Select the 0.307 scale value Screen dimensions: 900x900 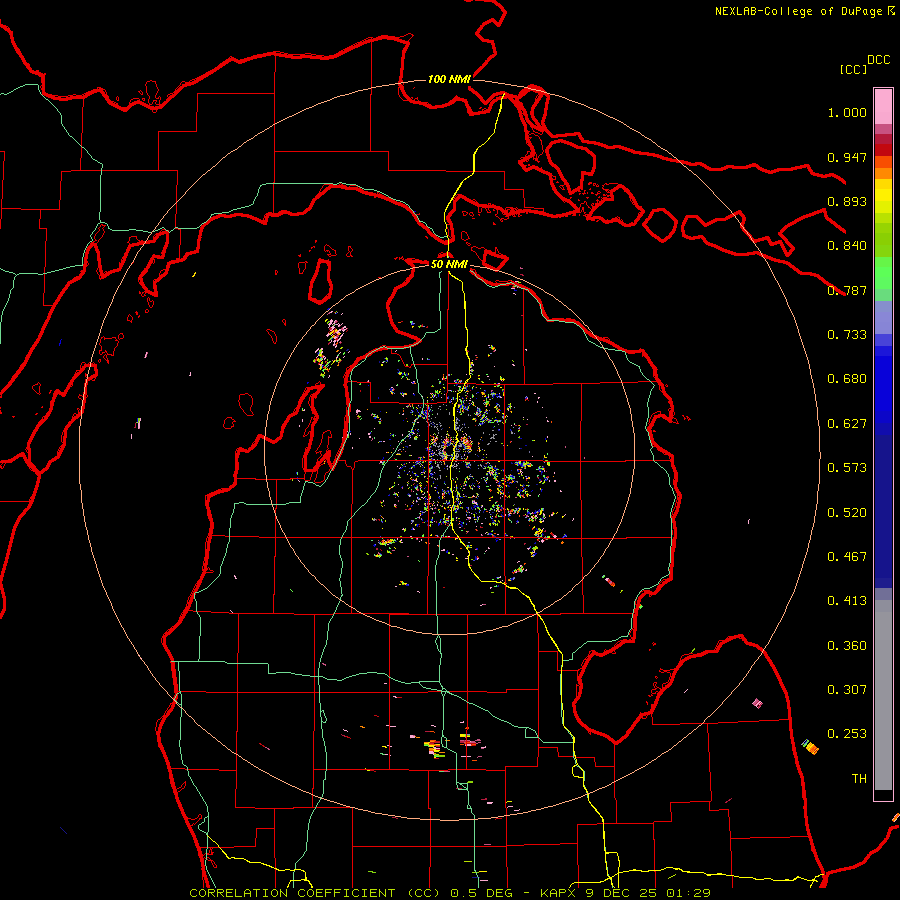coord(847,690)
